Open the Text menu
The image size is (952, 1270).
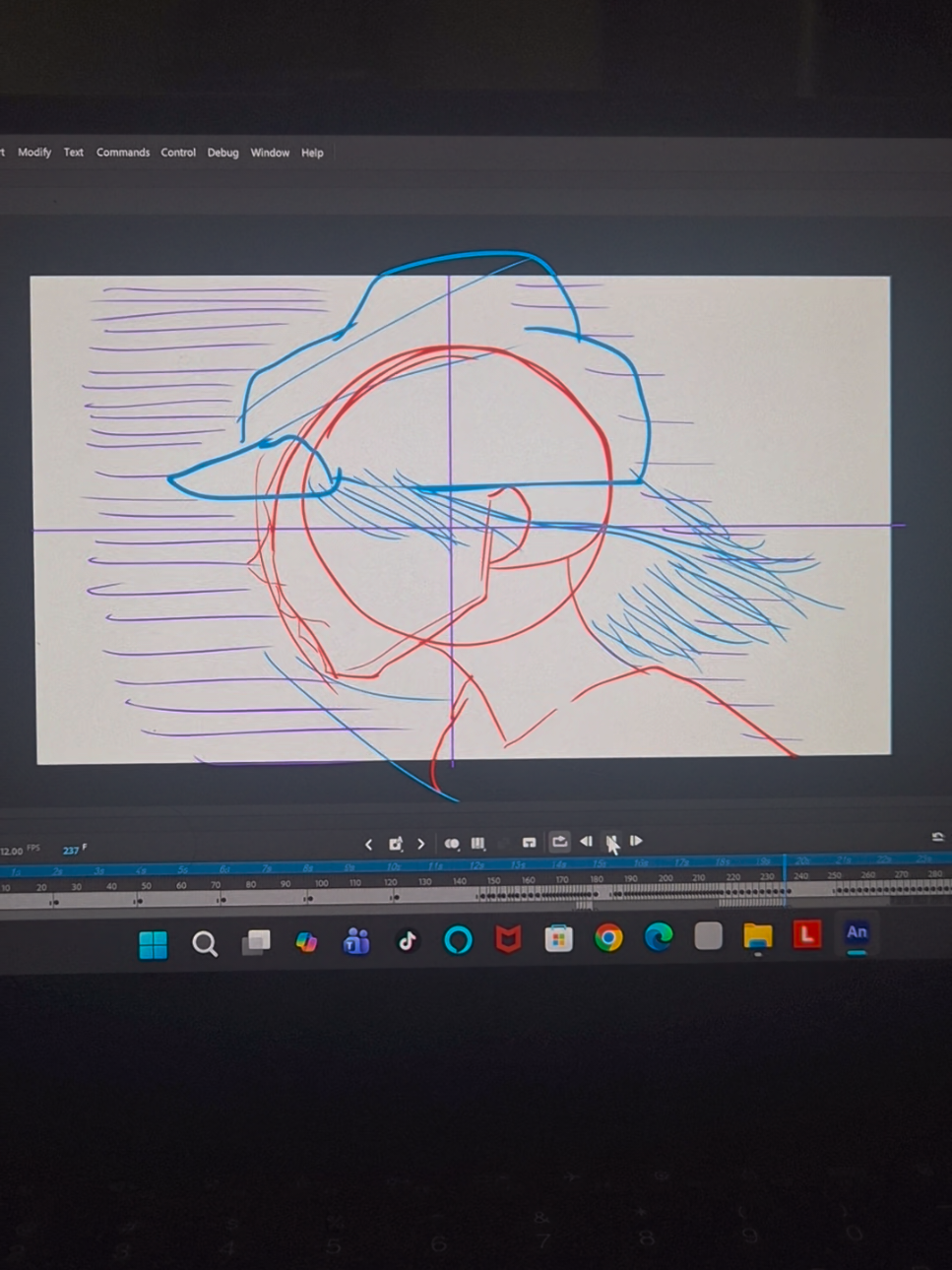point(74,153)
